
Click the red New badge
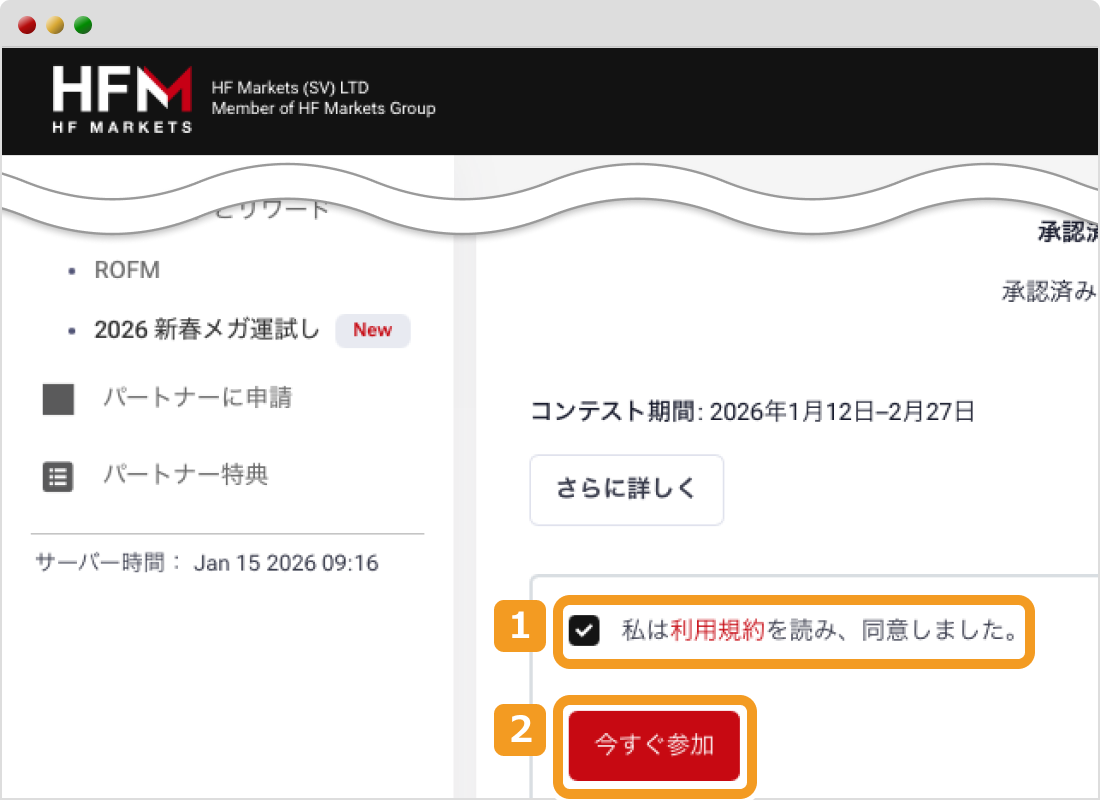coord(372,330)
